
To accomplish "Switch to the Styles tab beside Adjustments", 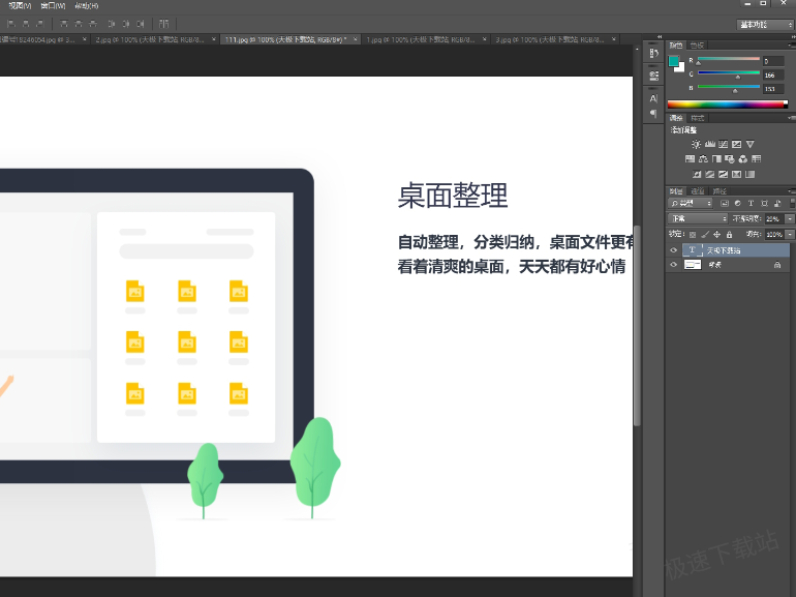I will point(698,118).
